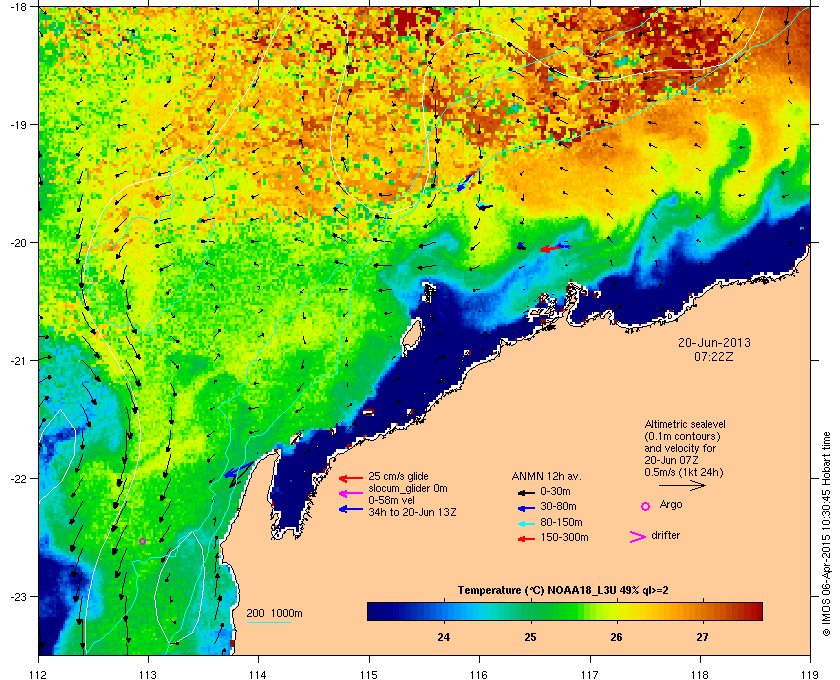Click the slocum_glider 0m label
The height and width of the screenshot is (680, 840).
[408, 489]
